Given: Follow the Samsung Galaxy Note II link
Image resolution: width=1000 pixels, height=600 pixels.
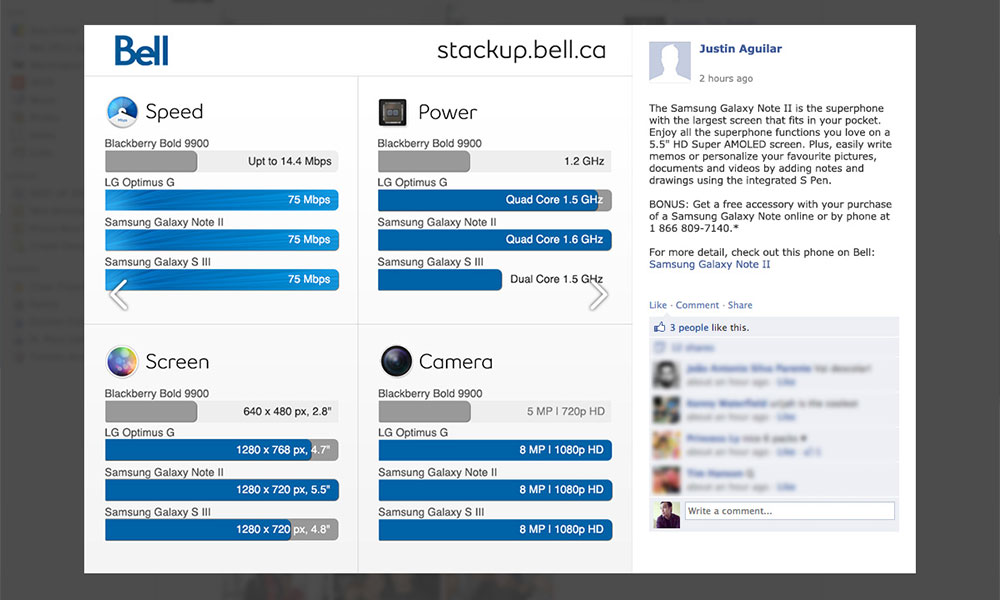Looking at the screenshot, I should pos(709,264).
